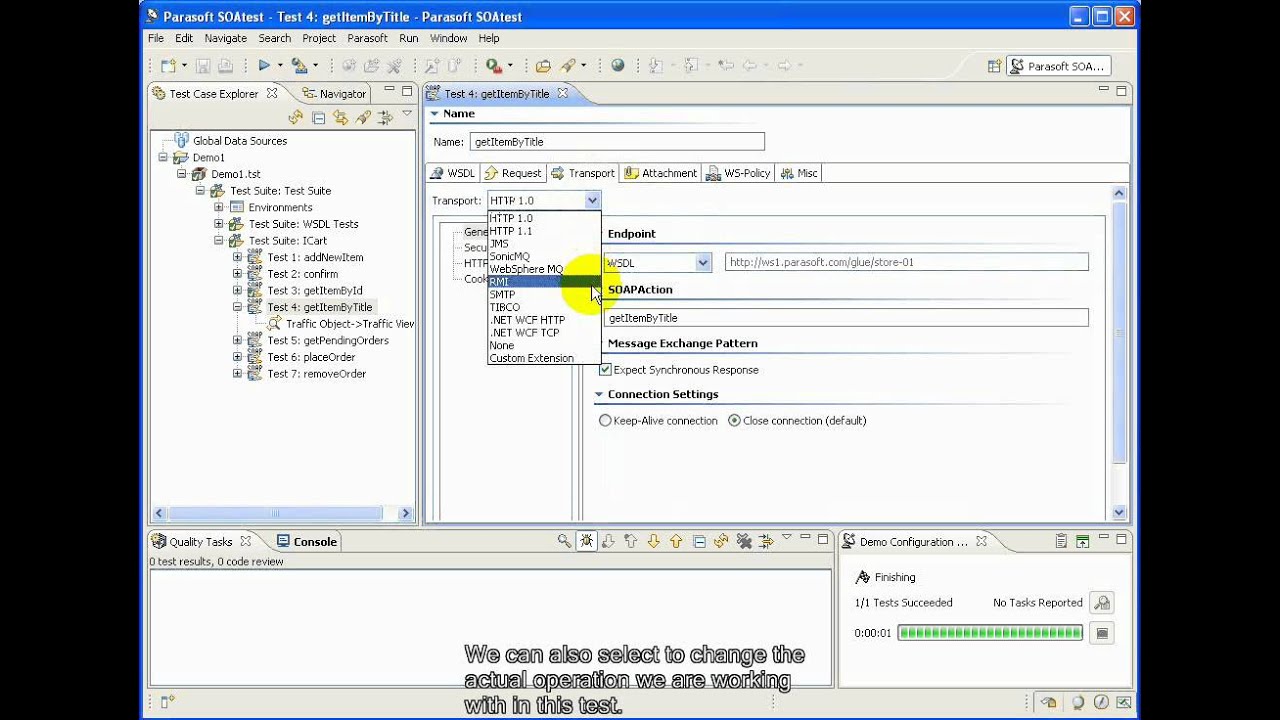Switch to the Request tab

(512, 173)
